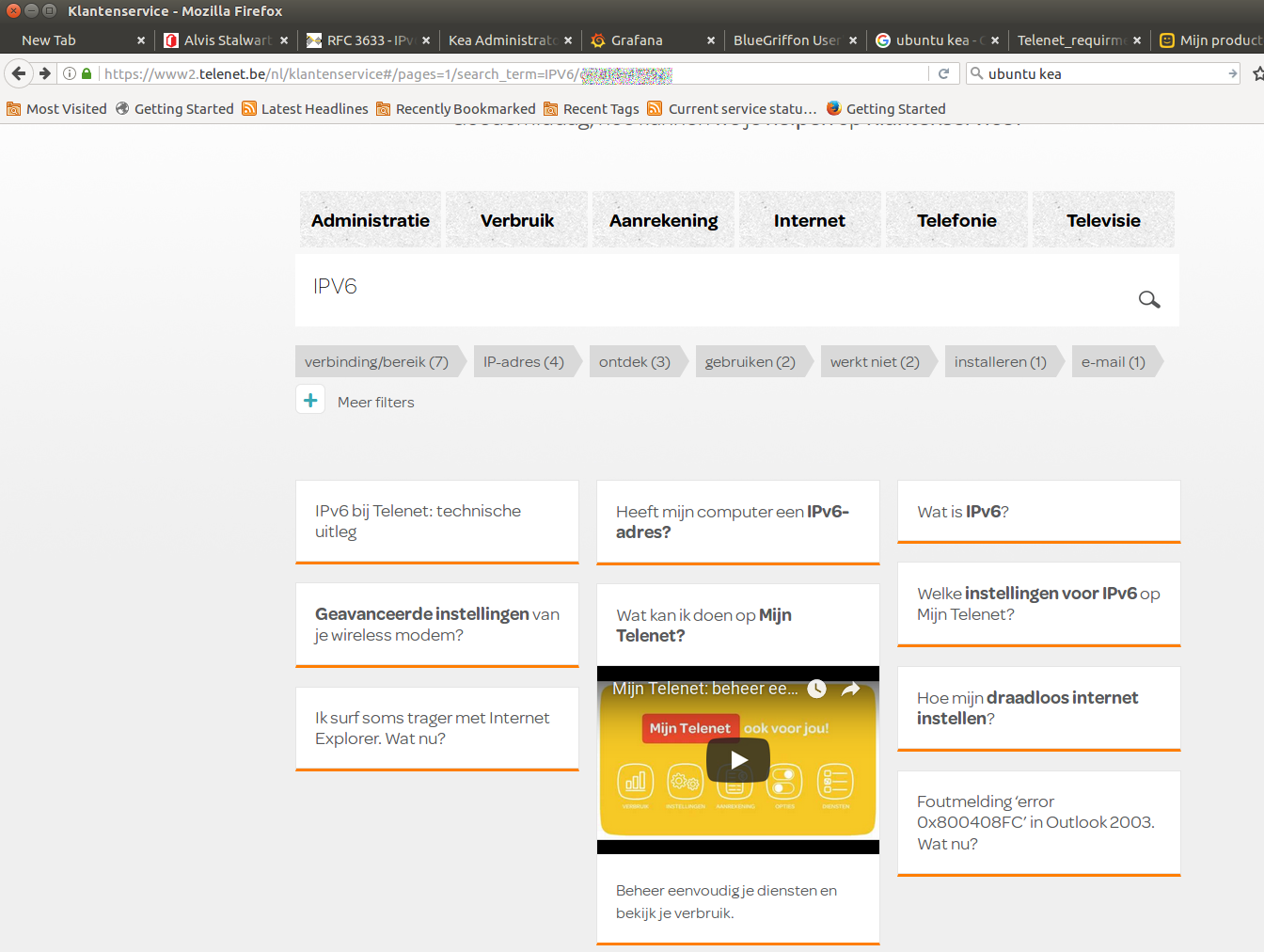Close the Alvis Stalwart tab
1264x952 pixels.
pos(284,40)
